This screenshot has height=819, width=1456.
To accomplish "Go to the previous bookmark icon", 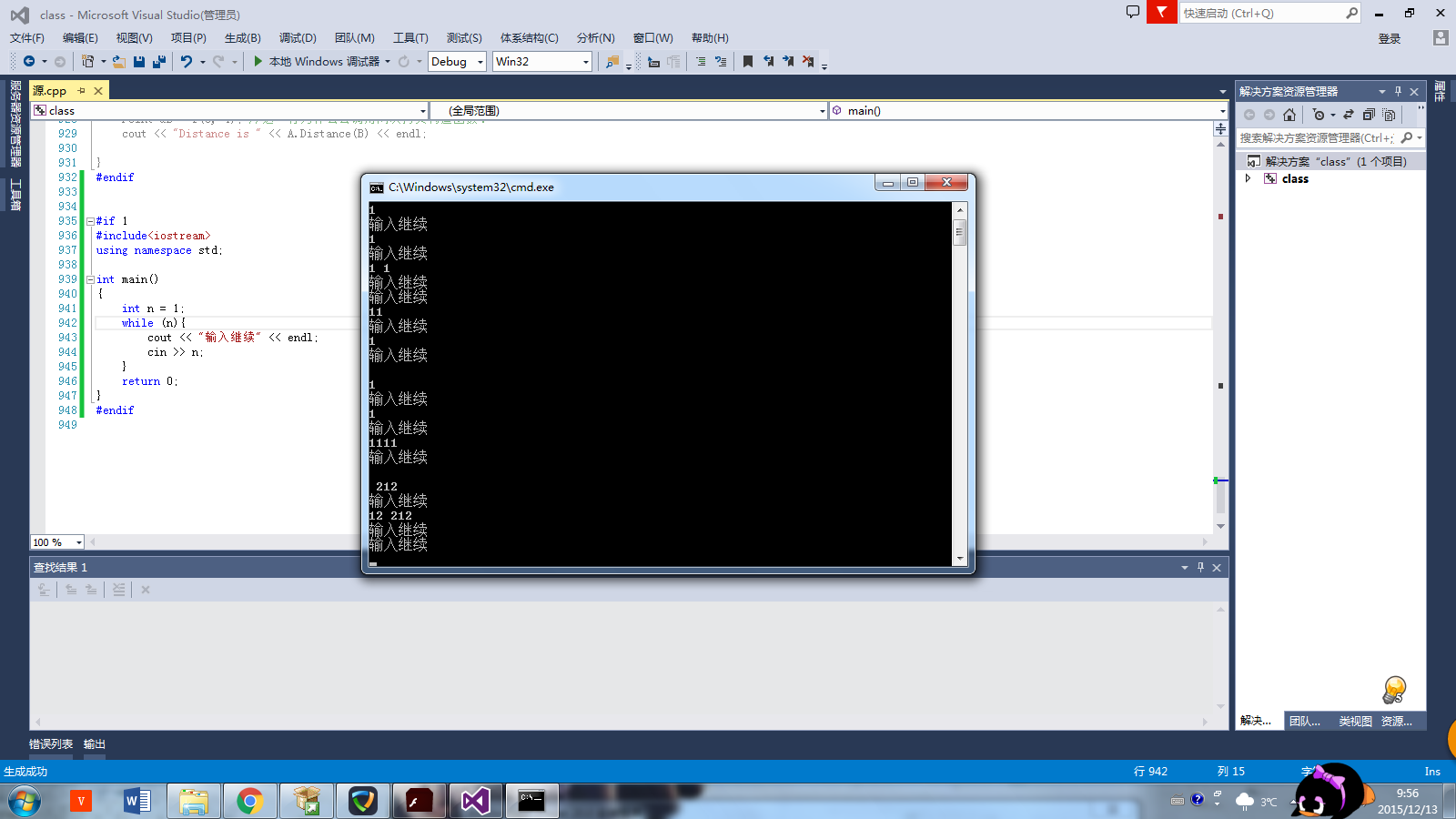I will pyautogui.click(x=768, y=61).
